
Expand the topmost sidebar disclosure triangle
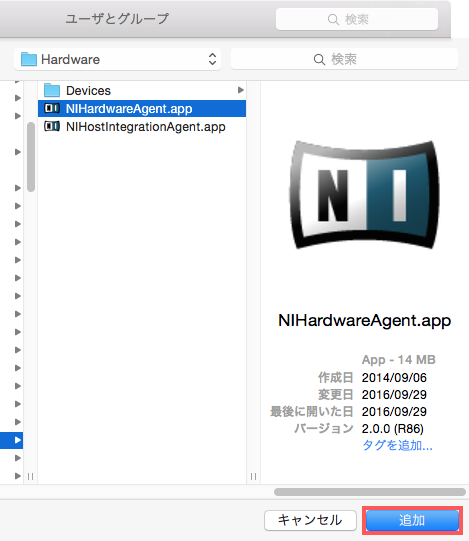coord(17,98)
